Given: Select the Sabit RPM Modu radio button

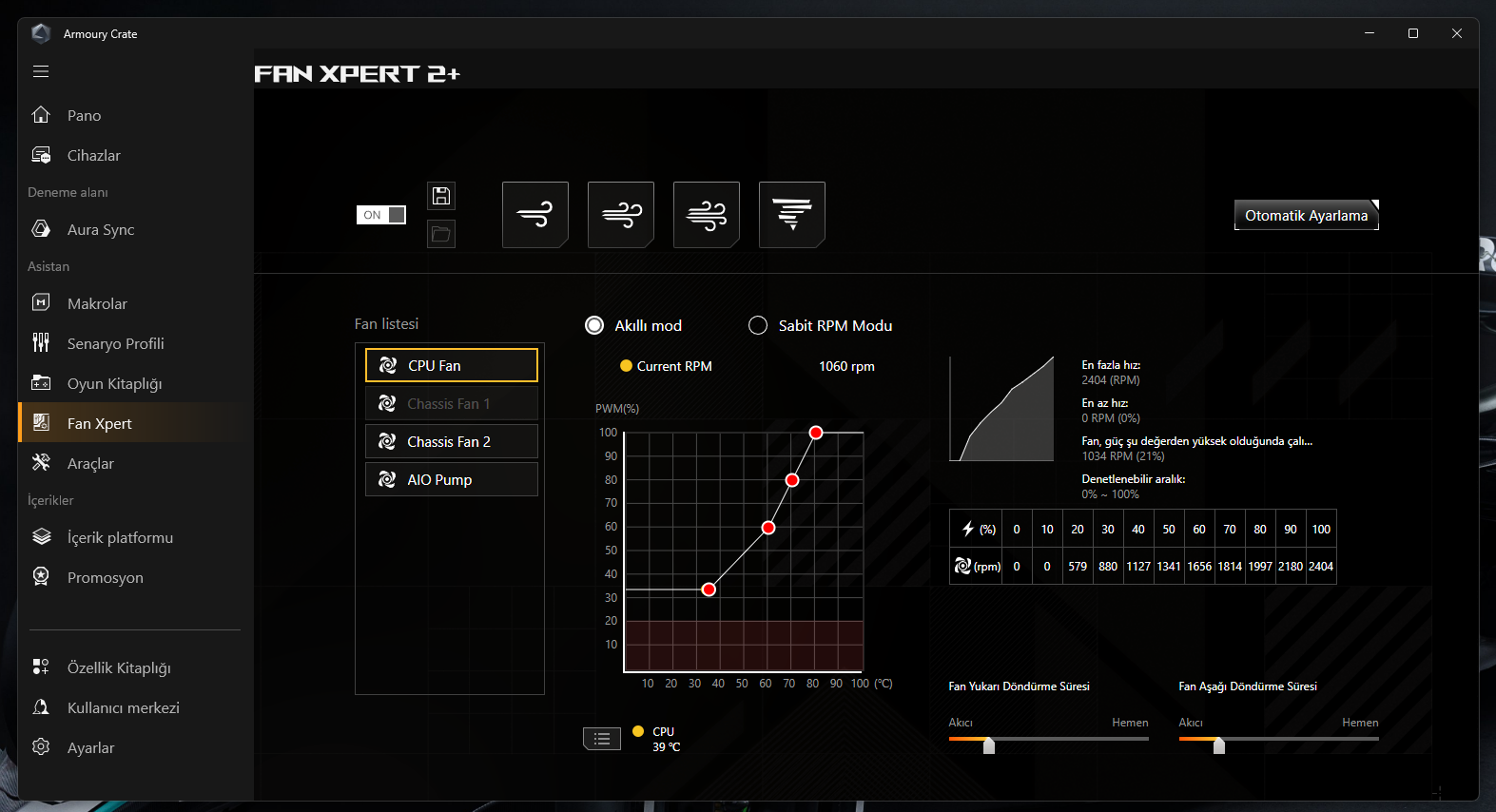Looking at the screenshot, I should pyautogui.click(x=758, y=325).
